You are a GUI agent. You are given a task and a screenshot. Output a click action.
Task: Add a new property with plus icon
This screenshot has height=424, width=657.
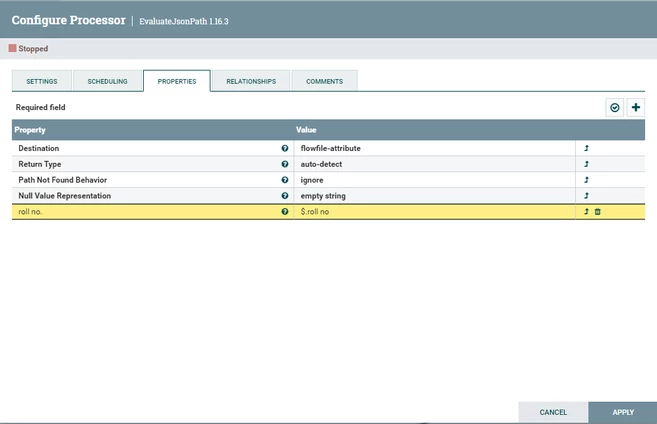(x=636, y=108)
